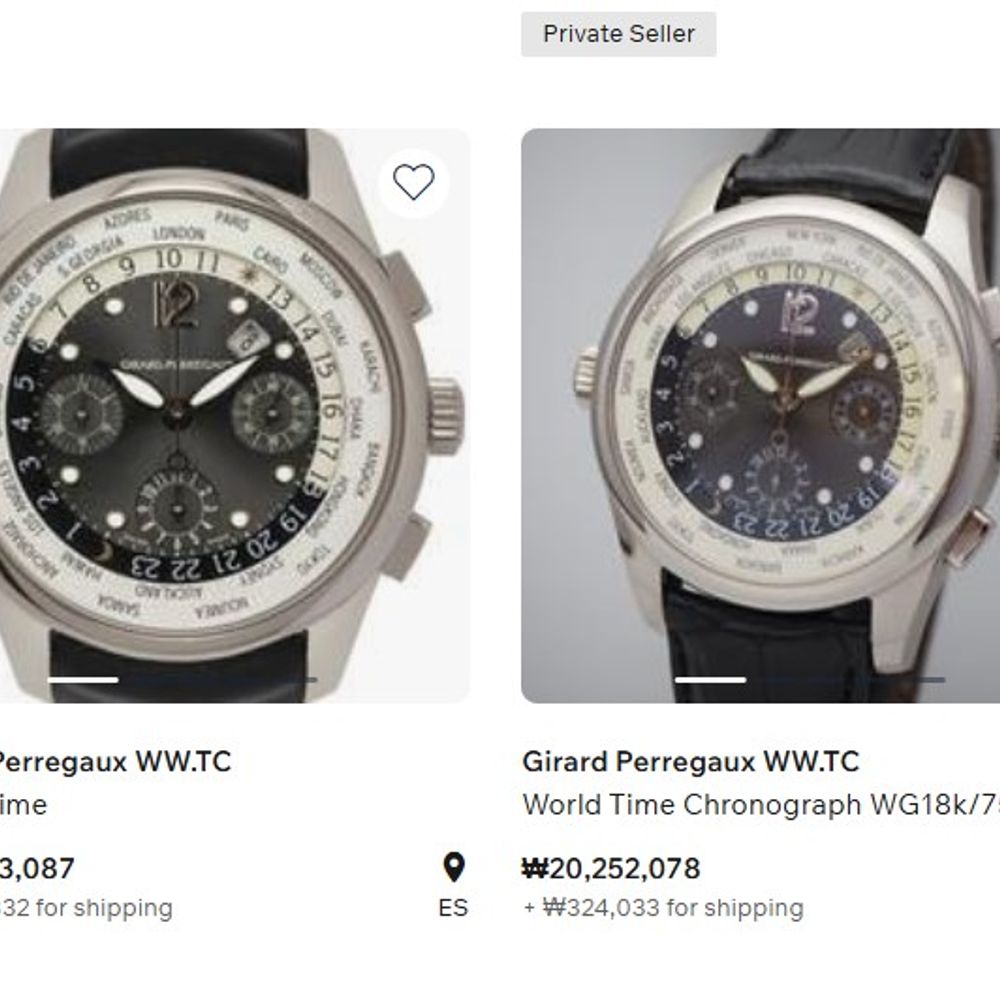1000x1000 pixels.
Task: Click the ES country code label
Action: coord(453,908)
